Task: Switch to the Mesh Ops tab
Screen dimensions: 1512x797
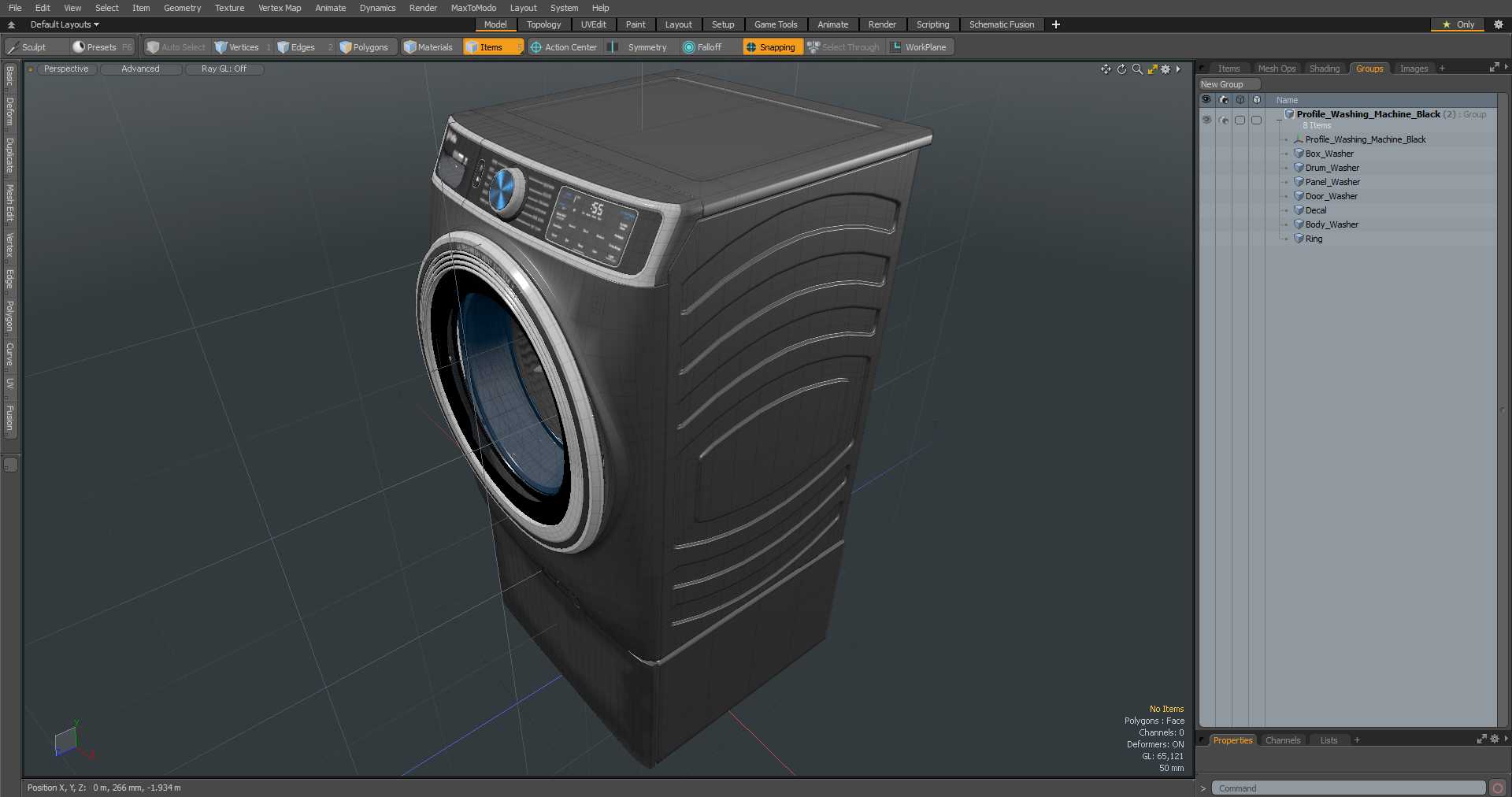Action: (x=1277, y=69)
